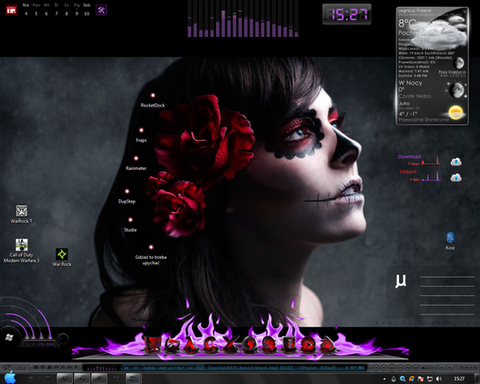Open the red letter C dock icon
Image resolution: width=480 pixels, height=384 pixels.
point(211,345)
